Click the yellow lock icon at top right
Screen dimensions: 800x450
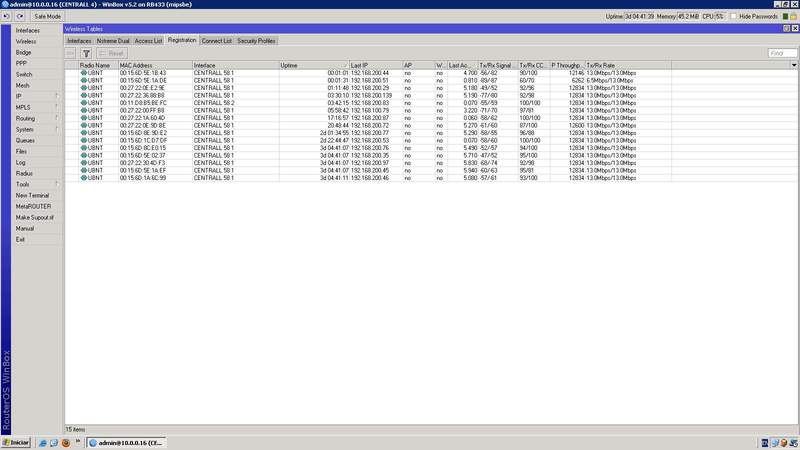(x=793, y=16)
